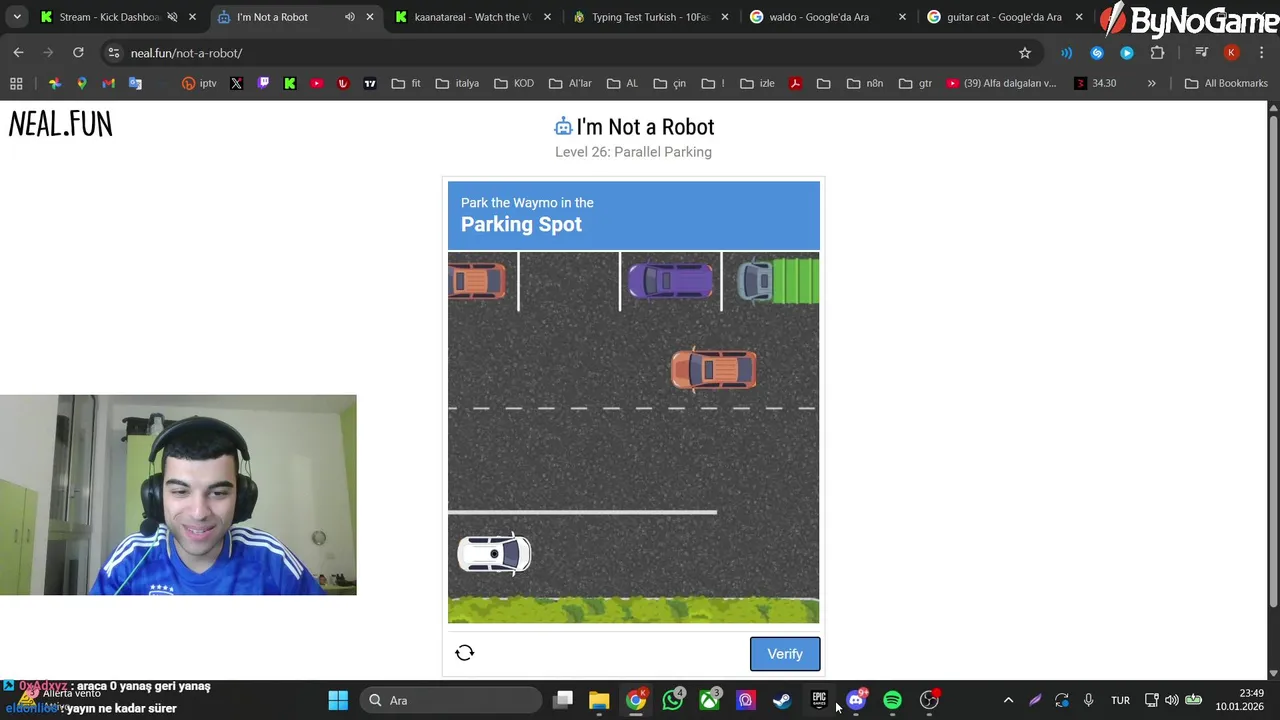Open Alfa dalgaları YouTube bookmark
Image resolution: width=1280 pixels, height=720 pixels.
pyautogui.click(x=1001, y=83)
